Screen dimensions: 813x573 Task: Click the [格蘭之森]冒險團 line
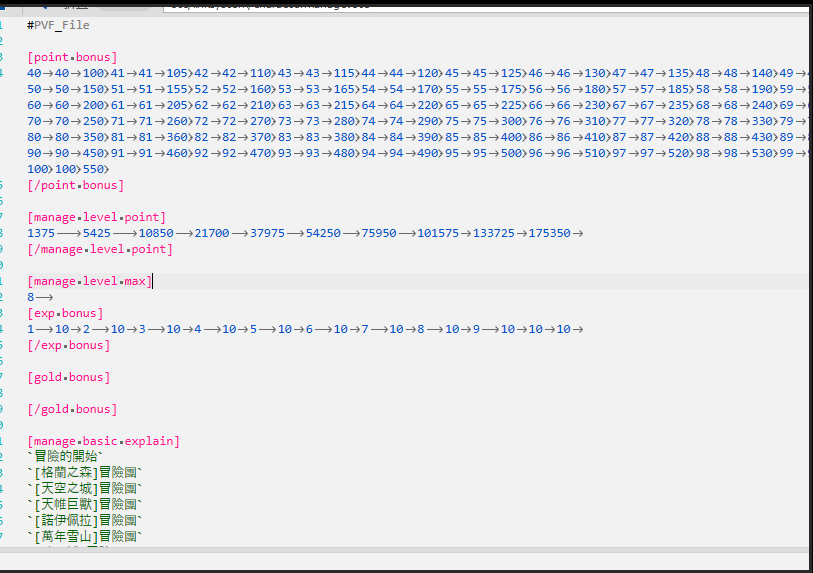tap(85, 473)
